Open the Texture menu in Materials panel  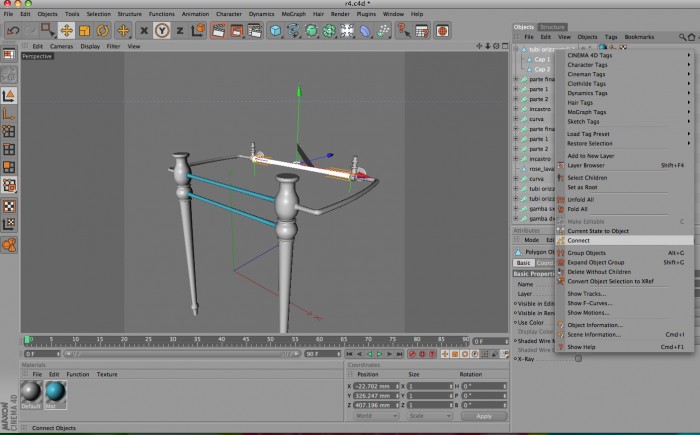[x=107, y=374]
